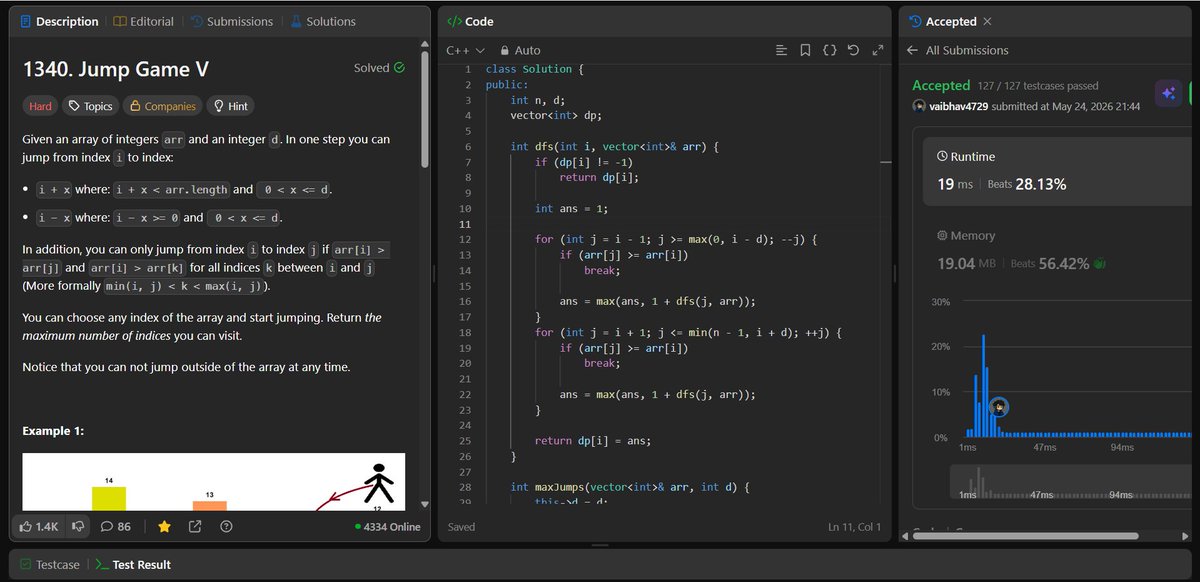Share the problem via the external link icon
The image size is (1200, 582).
click(195, 526)
